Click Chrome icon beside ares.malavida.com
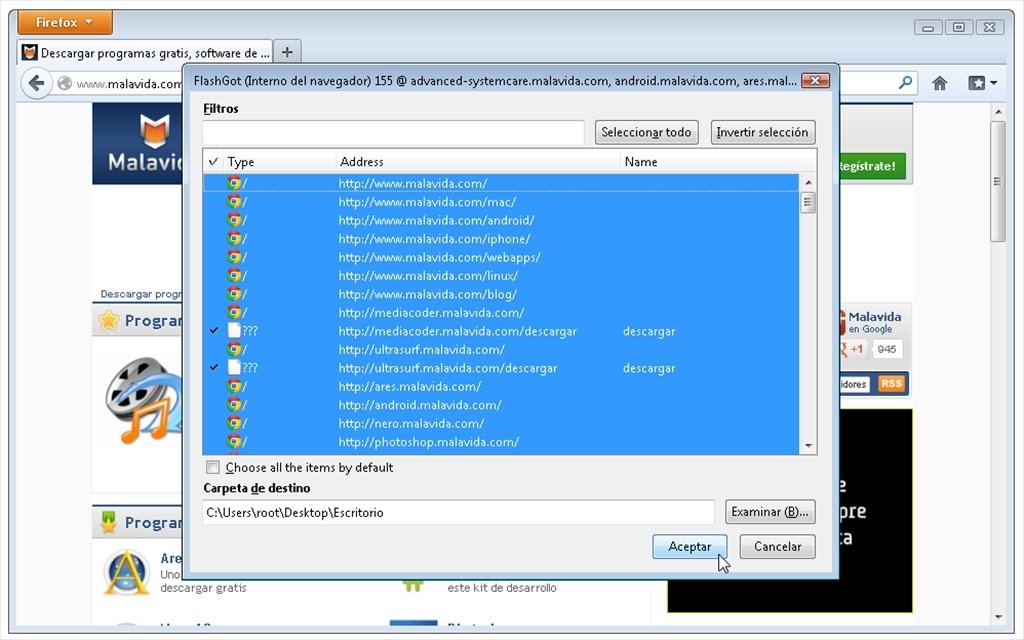The image size is (1024, 640). [234, 386]
